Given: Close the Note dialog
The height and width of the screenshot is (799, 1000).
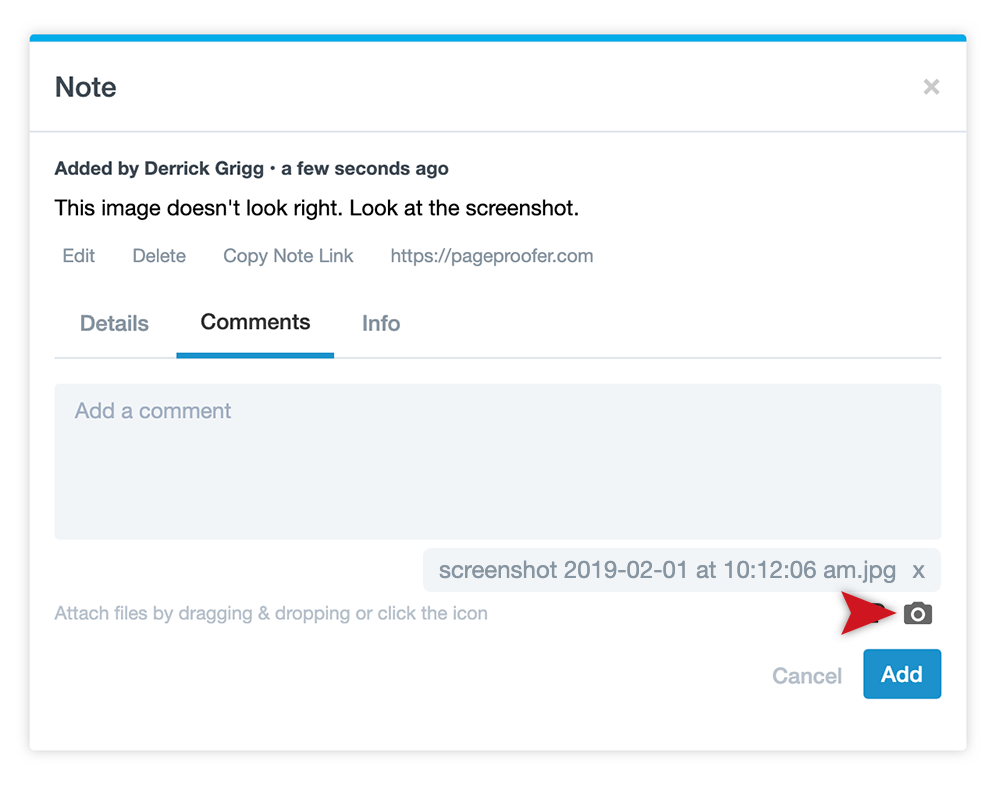Looking at the screenshot, I should pyautogui.click(x=931, y=87).
